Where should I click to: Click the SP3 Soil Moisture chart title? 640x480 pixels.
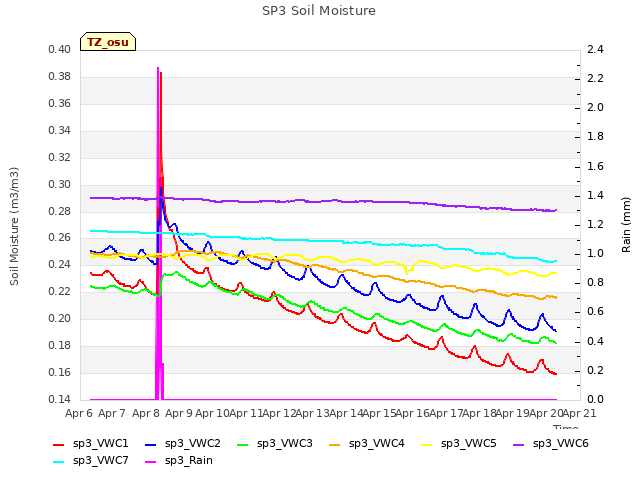tap(319, 11)
